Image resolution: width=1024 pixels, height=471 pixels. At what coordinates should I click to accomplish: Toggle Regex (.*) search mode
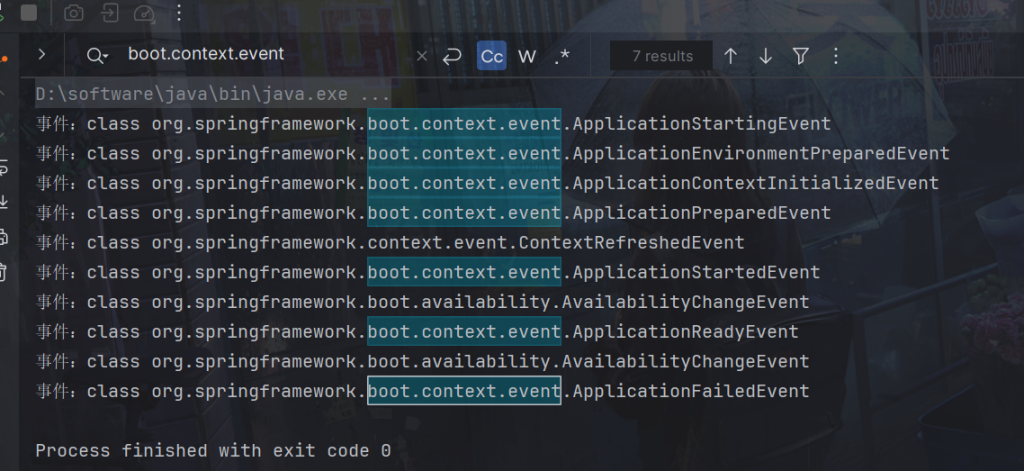[x=562, y=56]
